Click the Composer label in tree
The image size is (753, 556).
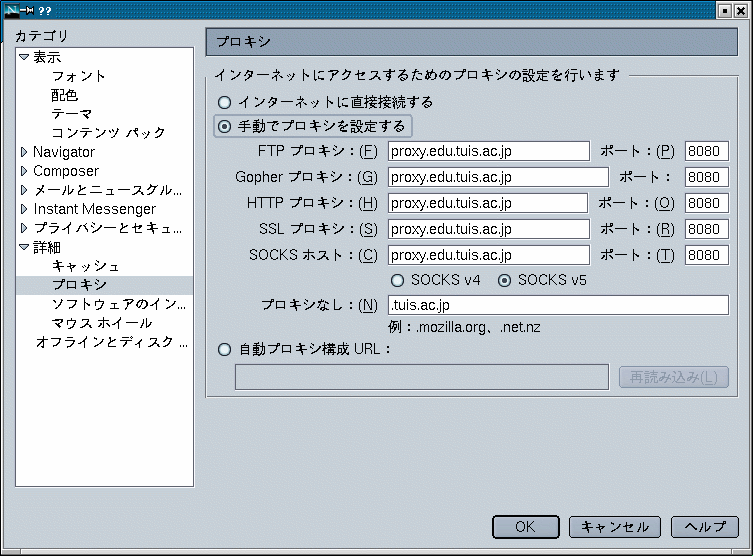click(x=66, y=171)
